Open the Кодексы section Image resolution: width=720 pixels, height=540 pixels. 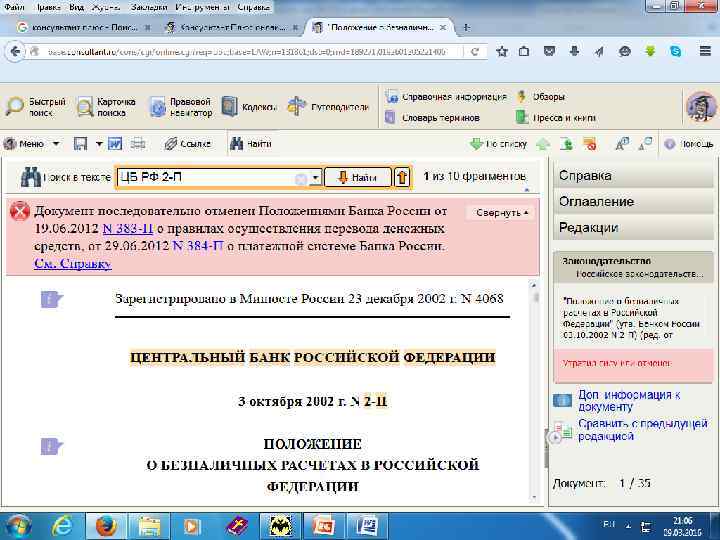coord(249,107)
